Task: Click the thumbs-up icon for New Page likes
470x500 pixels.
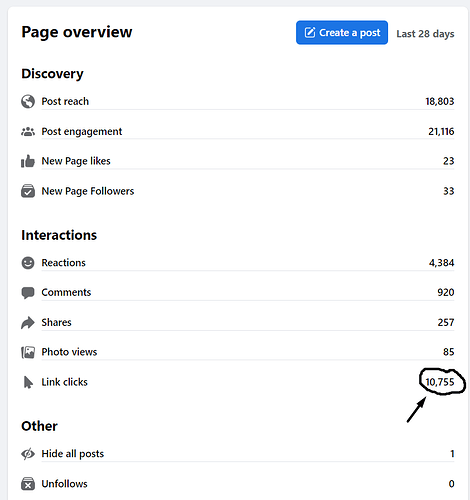Action: coord(28,161)
